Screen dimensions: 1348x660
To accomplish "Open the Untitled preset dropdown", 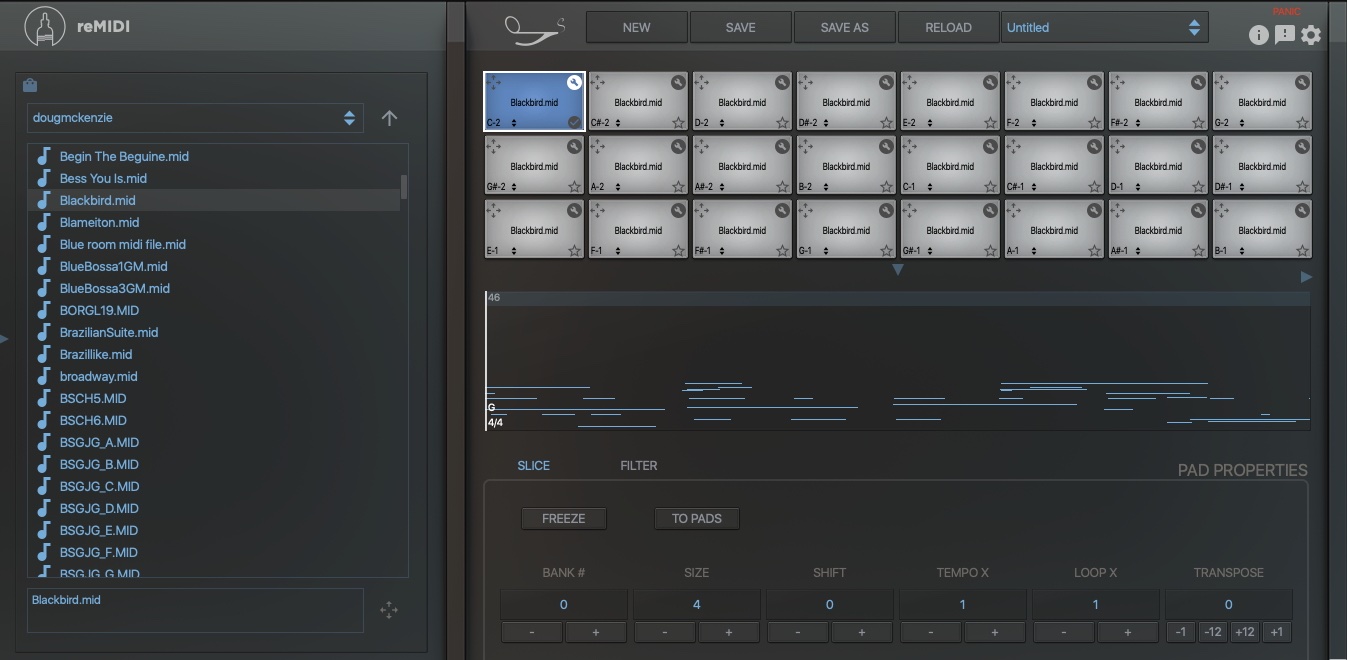I will [x=1104, y=28].
